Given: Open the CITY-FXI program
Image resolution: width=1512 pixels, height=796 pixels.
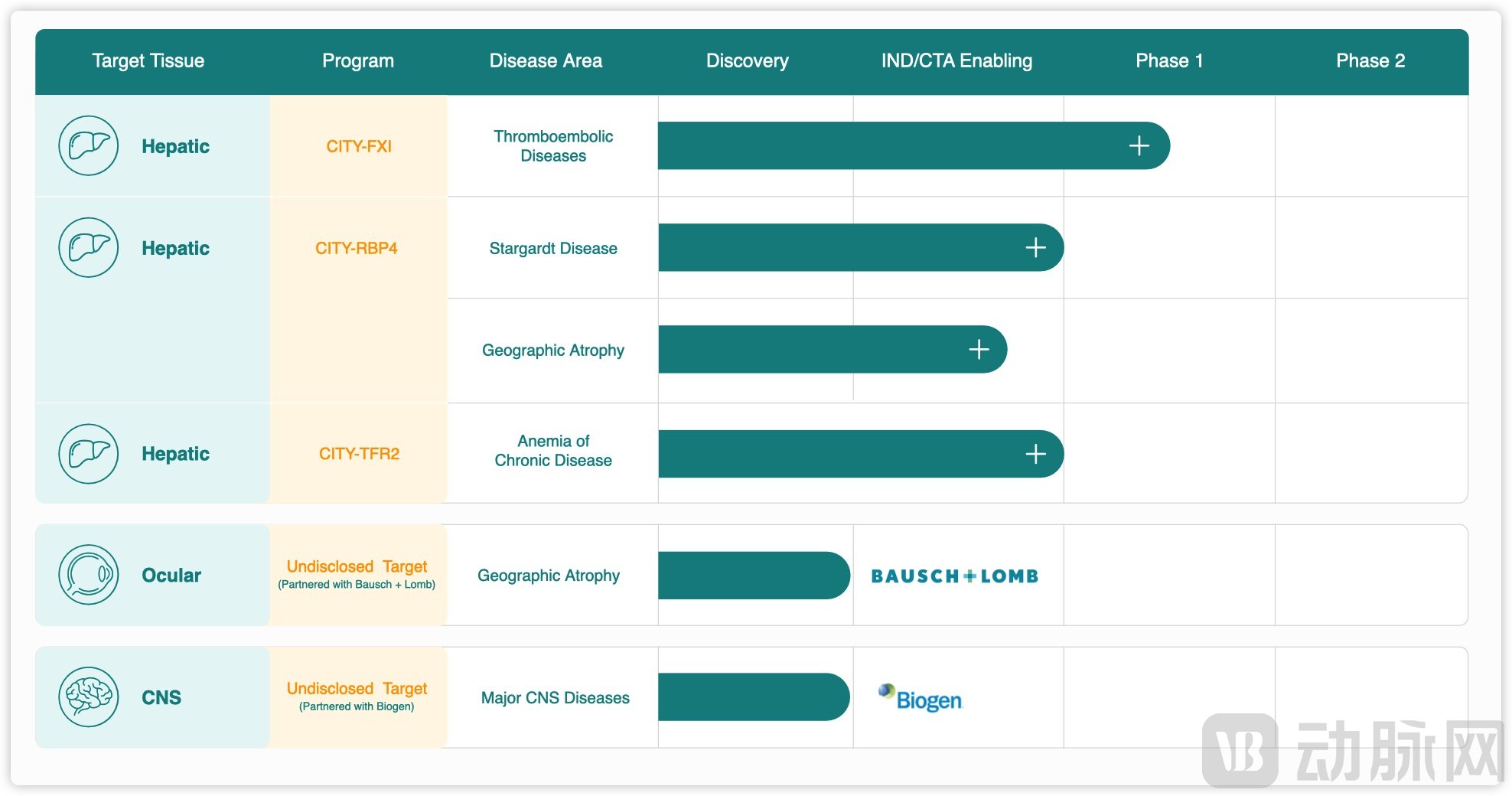Looking at the screenshot, I should click(359, 146).
